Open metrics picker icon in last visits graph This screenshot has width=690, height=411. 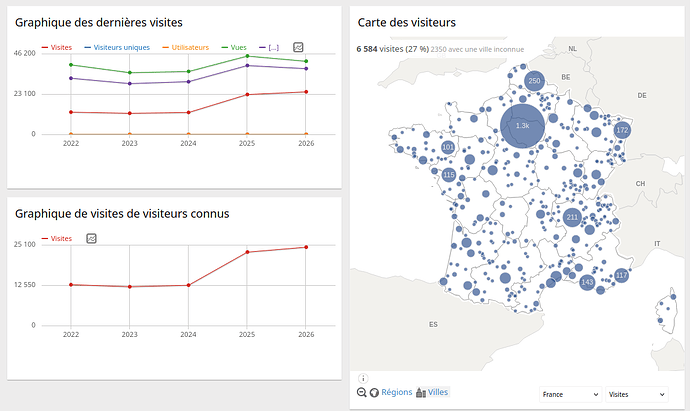pyautogui.click(x=298, y=47)
